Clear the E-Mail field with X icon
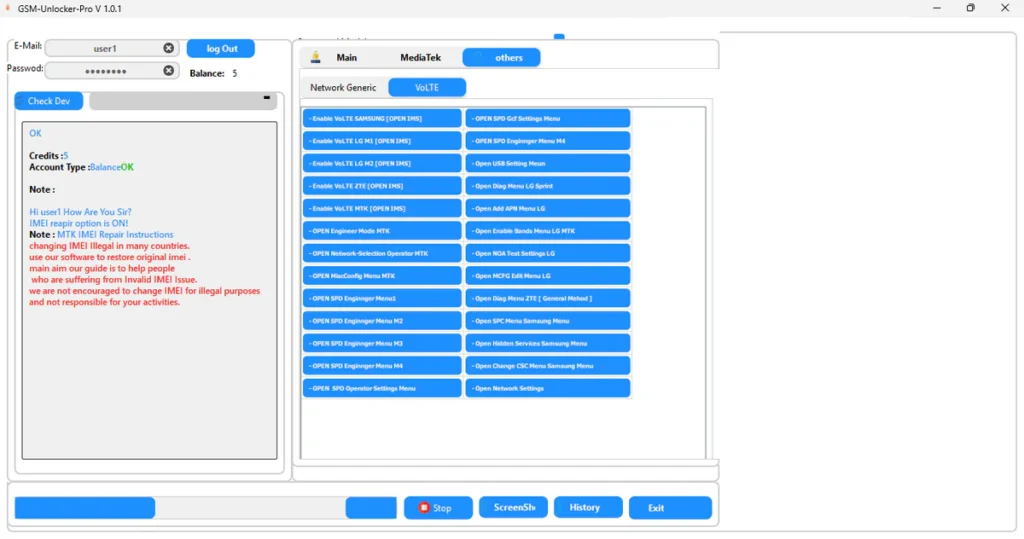 [x=168, y=48]
